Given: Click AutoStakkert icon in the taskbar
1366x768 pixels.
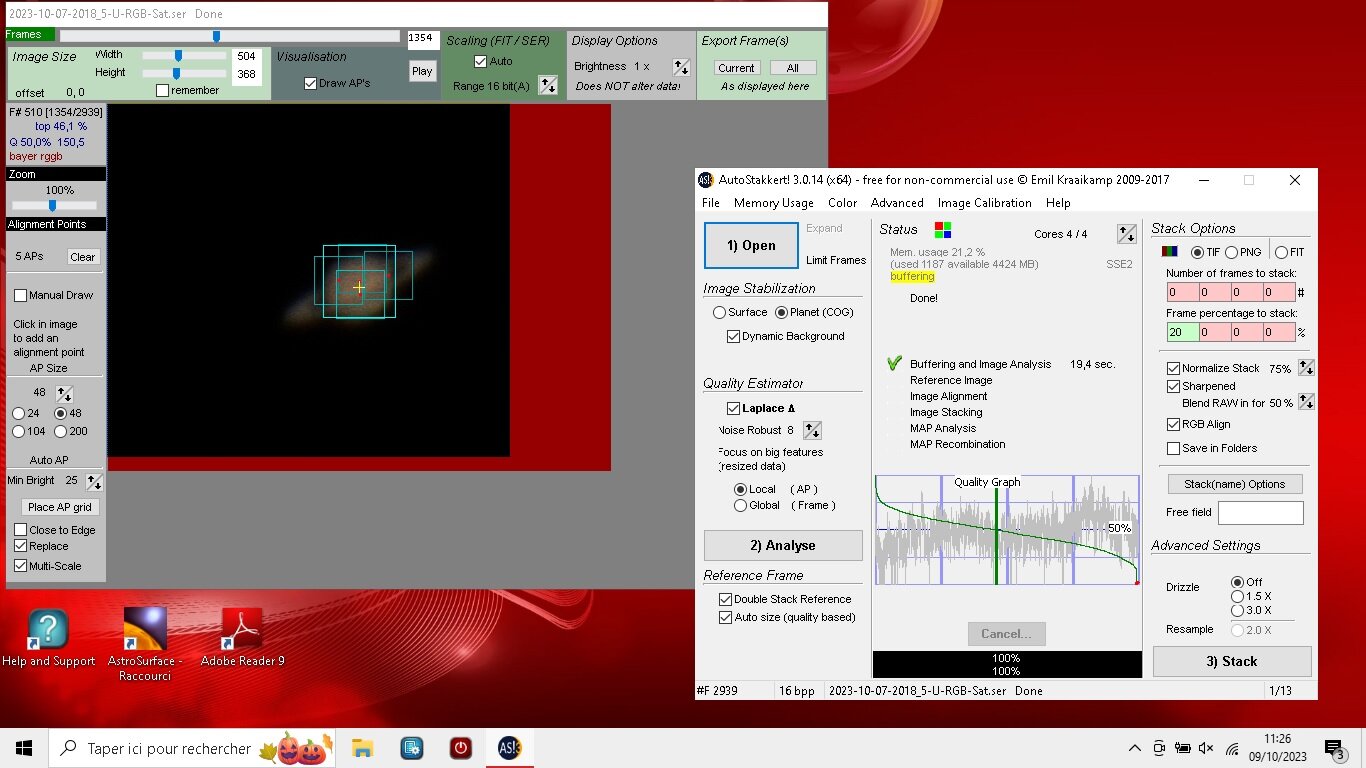Looking at the screenshot, I should (x=510, y=748).
